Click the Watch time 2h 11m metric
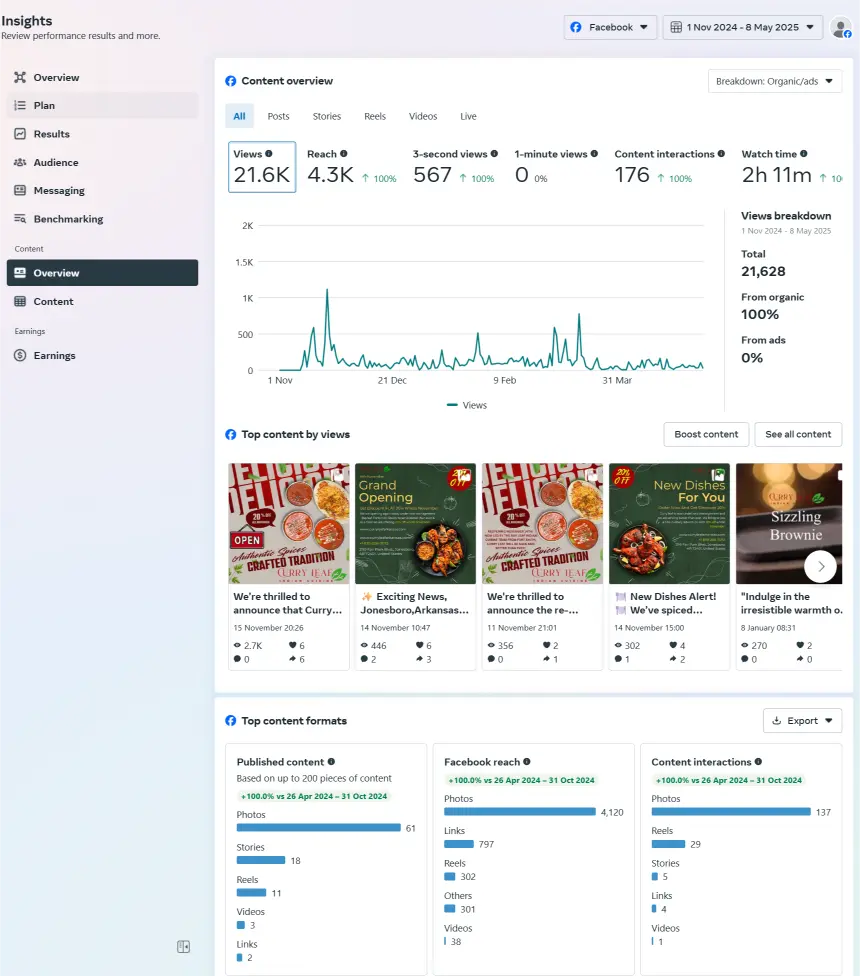The height and width of the screenshot is (976, 860). [792, 167]
